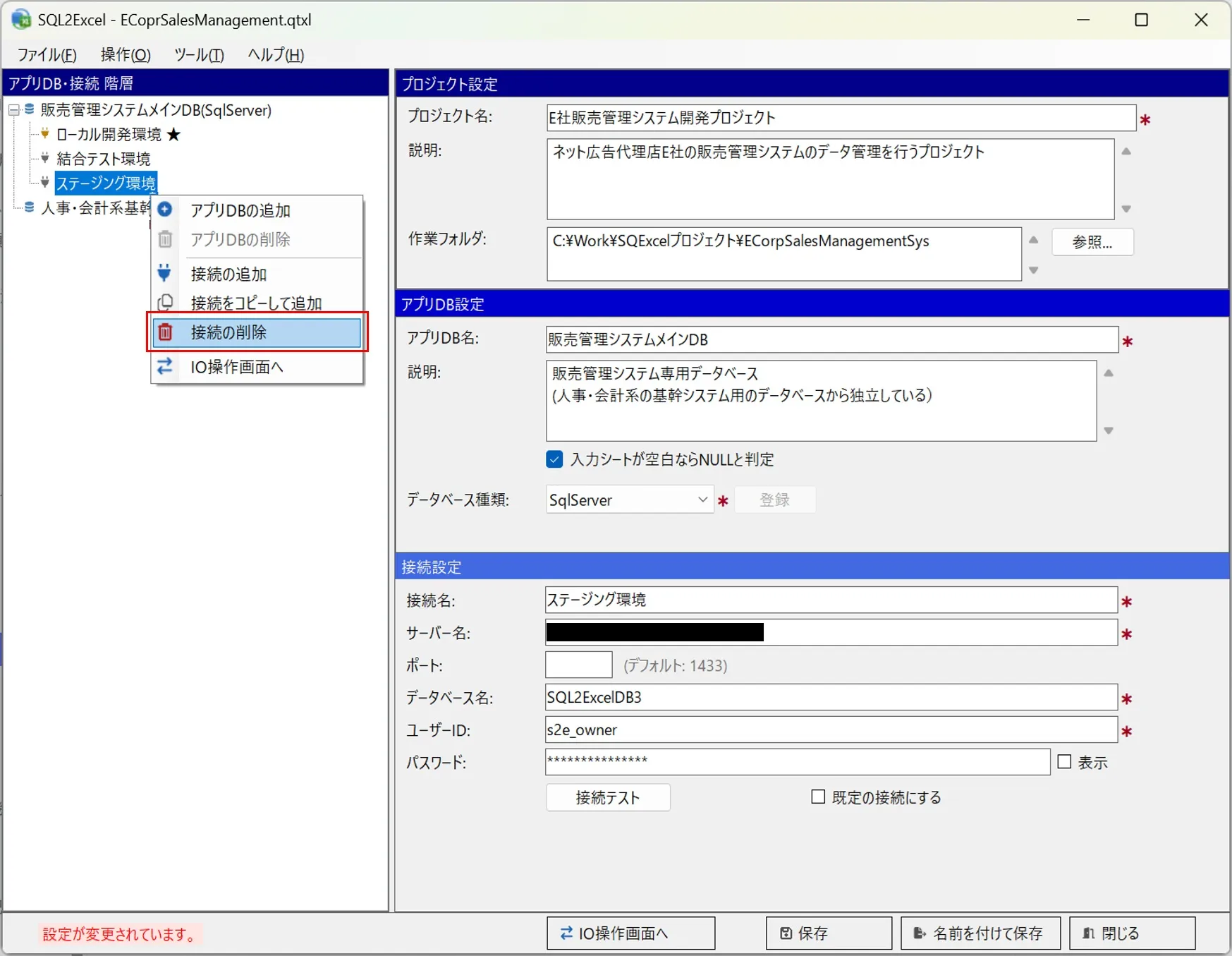Viewport: 1232px width, 956px height.
Task: Click the 保存 button
Action: pos(829,933)
